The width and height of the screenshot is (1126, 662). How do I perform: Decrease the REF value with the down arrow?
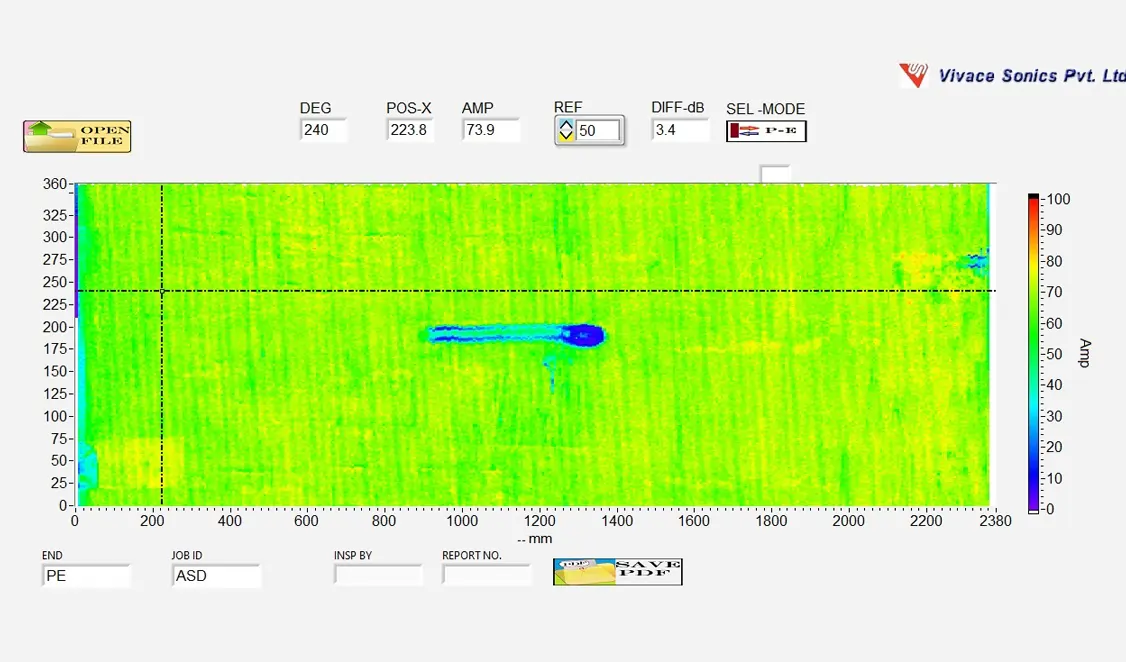click(x=566, y=136)
